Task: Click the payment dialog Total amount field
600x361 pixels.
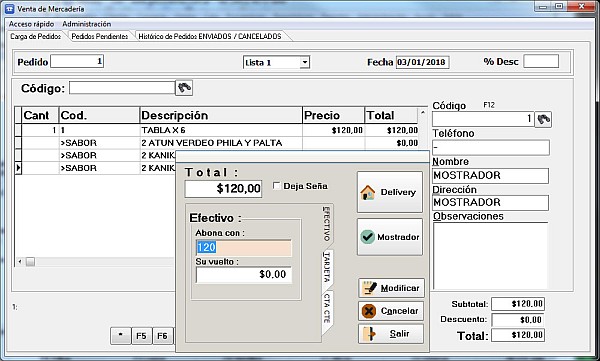Action: (x=223, y=189)
